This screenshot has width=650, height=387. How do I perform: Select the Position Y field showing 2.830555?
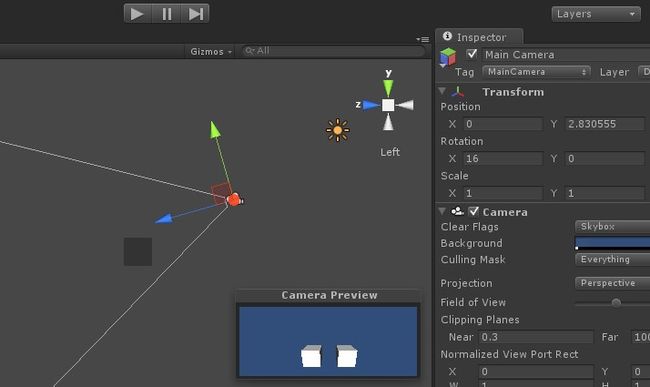click(x=605, y=124)
